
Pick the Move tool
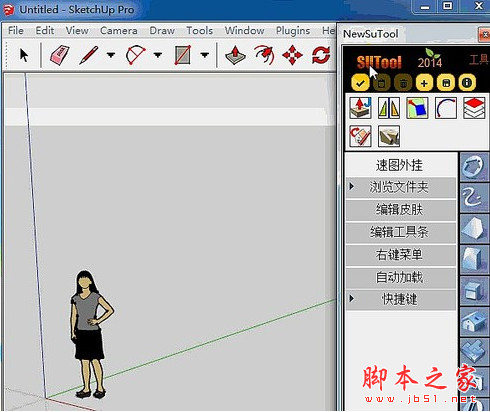click(x=292, y=55)
